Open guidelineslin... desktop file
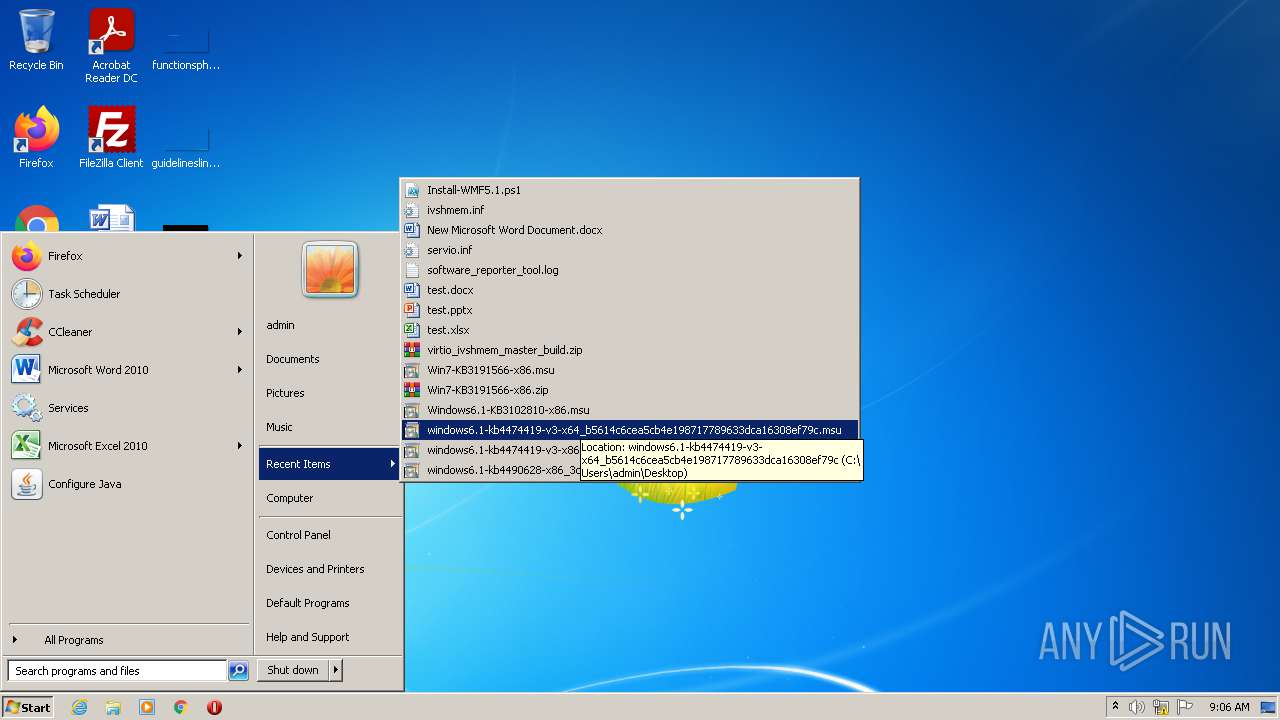Image resolution: width=1280 pixels, height=720 pixels. pos(186,142)
